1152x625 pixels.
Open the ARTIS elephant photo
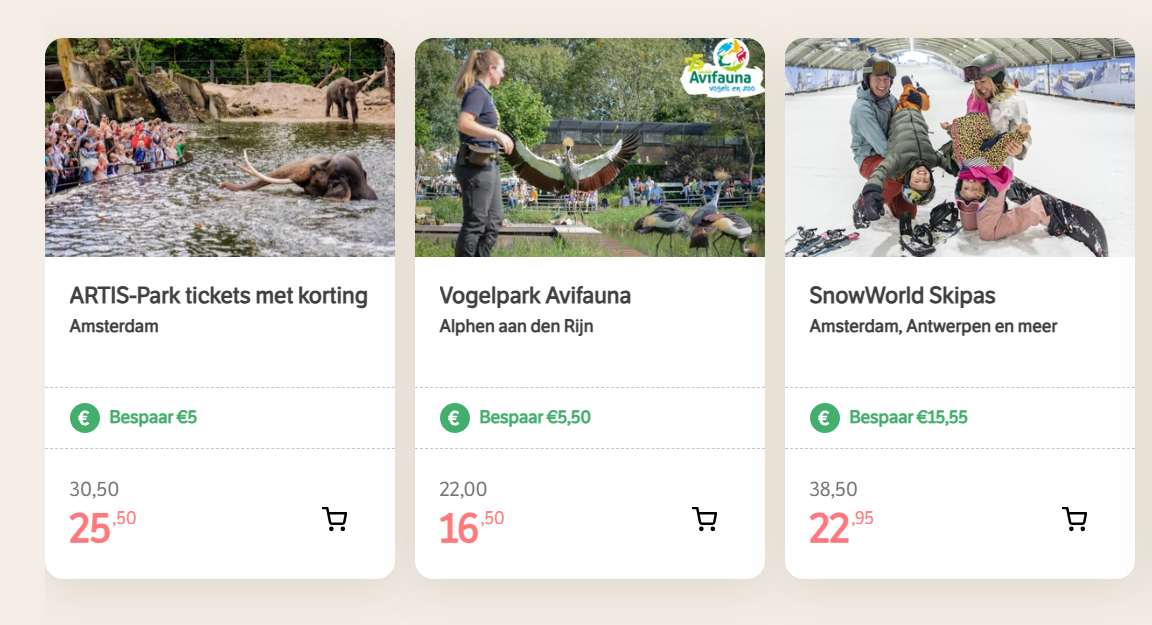(x=220, y=147)
